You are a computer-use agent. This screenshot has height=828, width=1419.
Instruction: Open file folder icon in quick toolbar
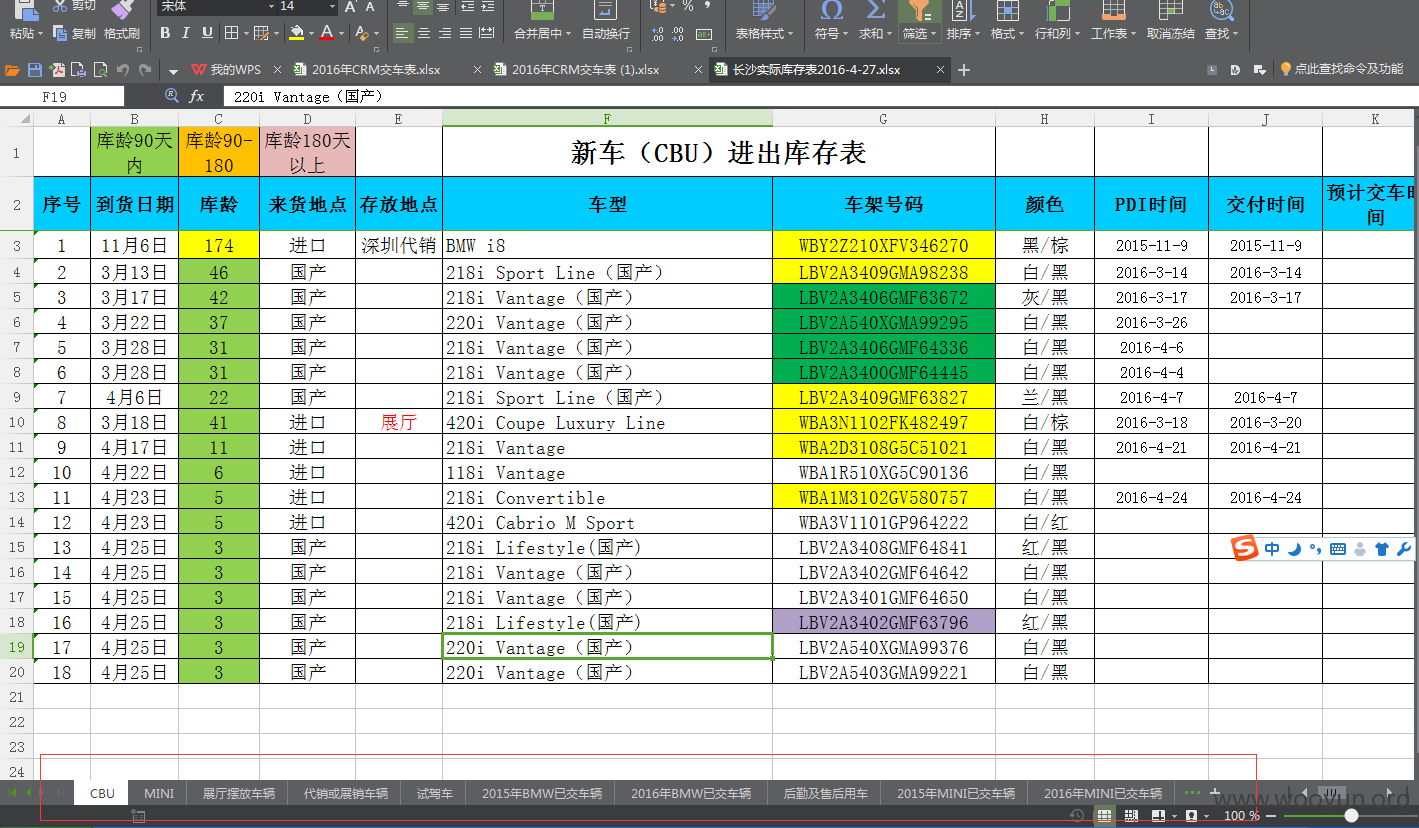[x=12, y=70]
